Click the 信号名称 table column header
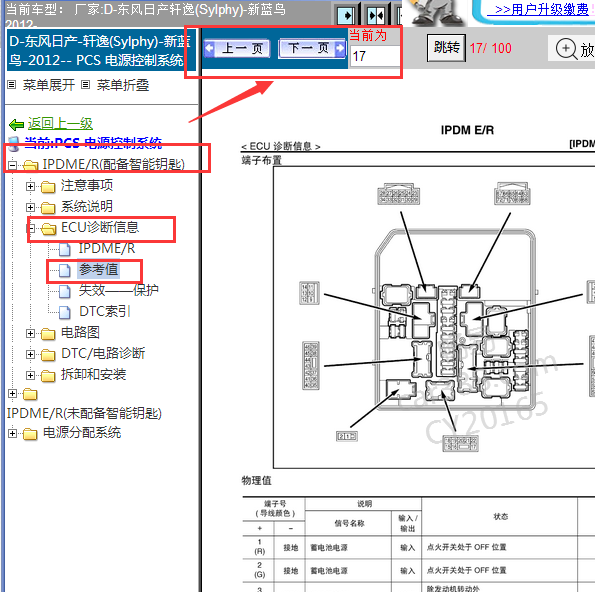The height and width of the screenshot is (592, 595). point(349,523)
